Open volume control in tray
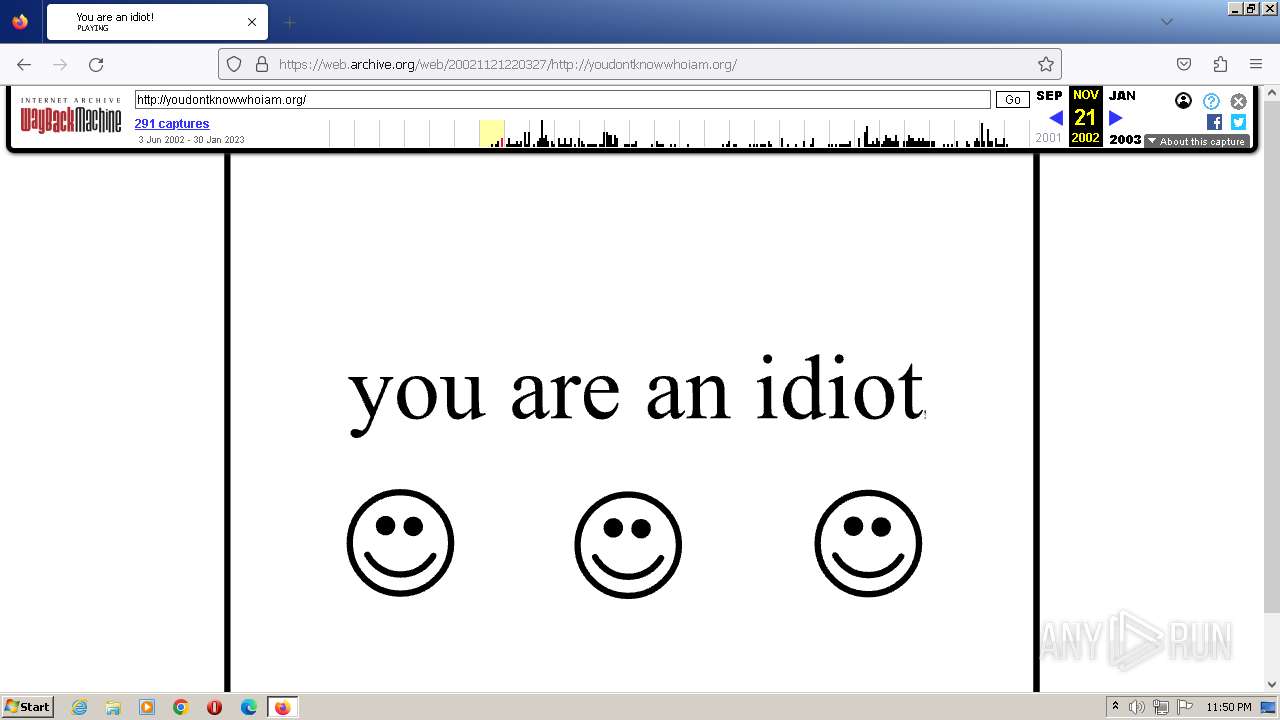The height and width of the screenshot is (720, 1280). [x=1136, y=707]
